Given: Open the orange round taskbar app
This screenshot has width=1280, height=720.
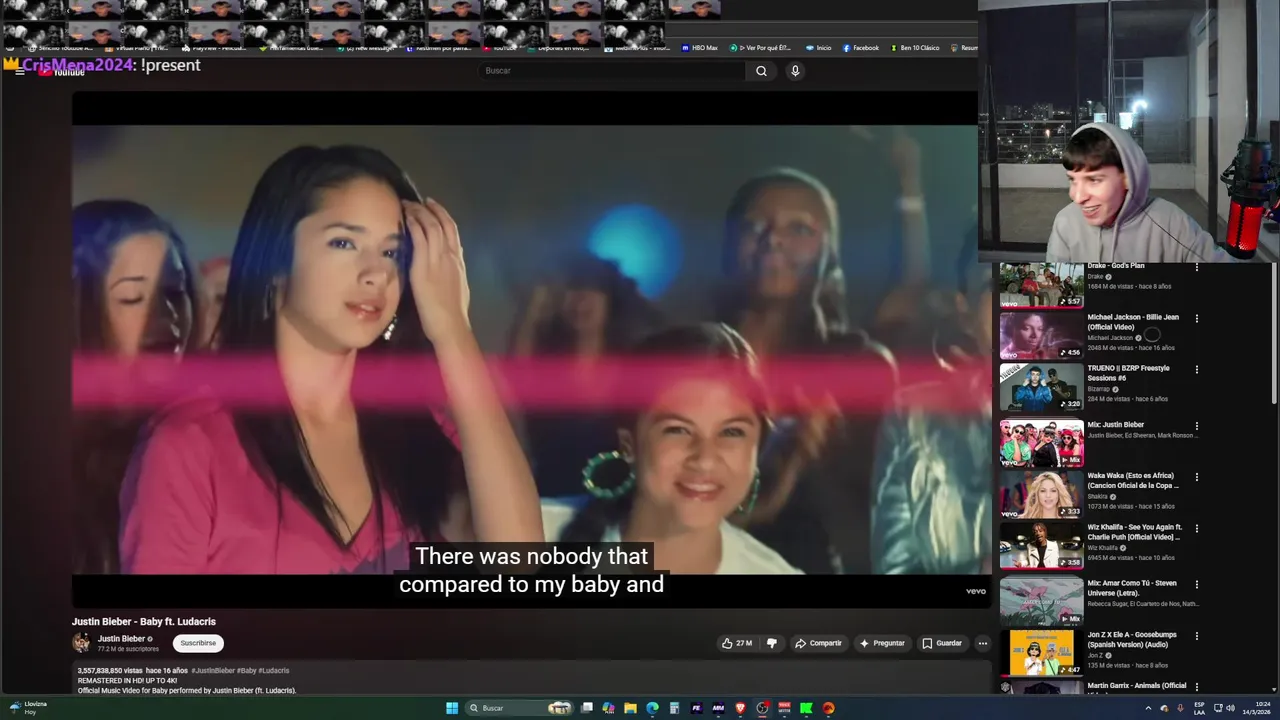Looking at the screenshot, I should (828, 708).
